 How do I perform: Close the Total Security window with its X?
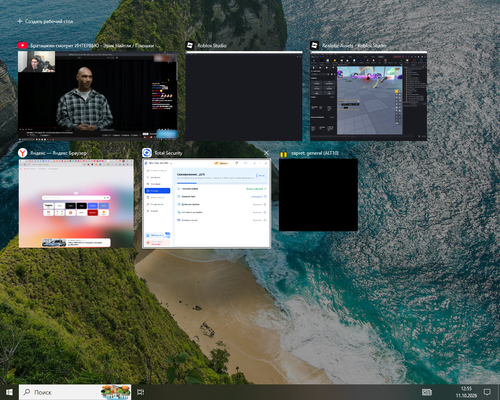pos(266,153)
